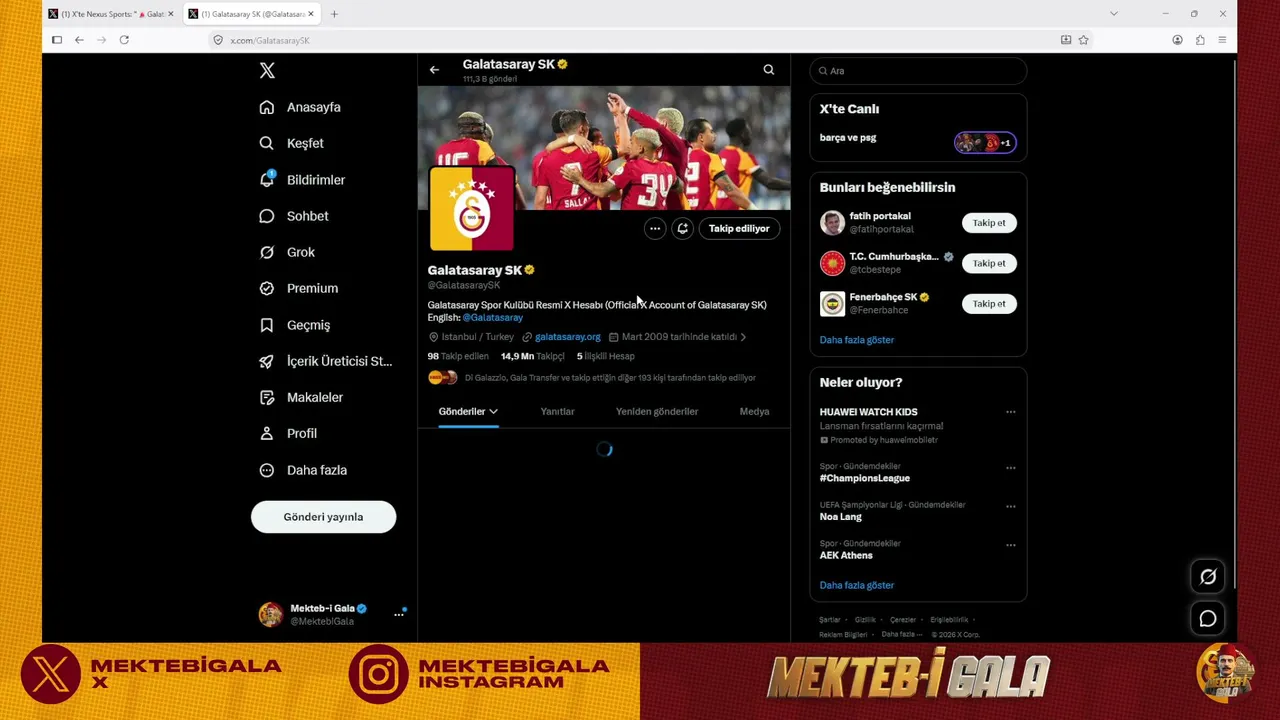
Task: Click the X logo in the left sidebar
Action: (x=267, y=70)
